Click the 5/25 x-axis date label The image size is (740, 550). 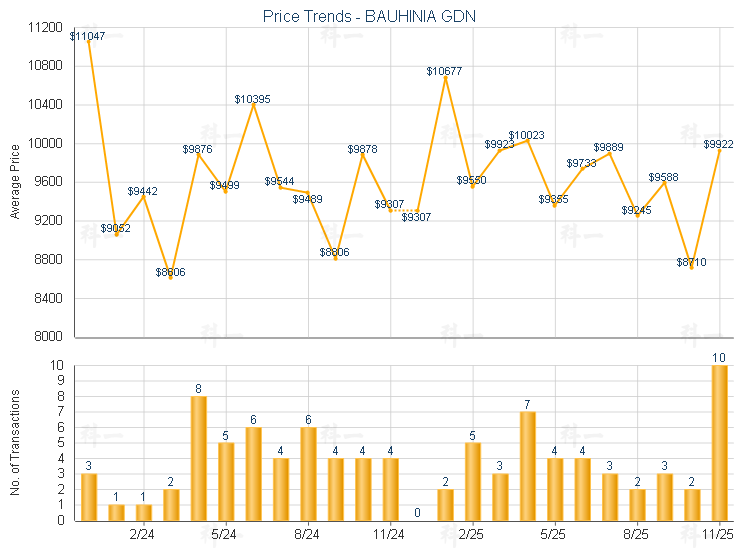(555, 535)
